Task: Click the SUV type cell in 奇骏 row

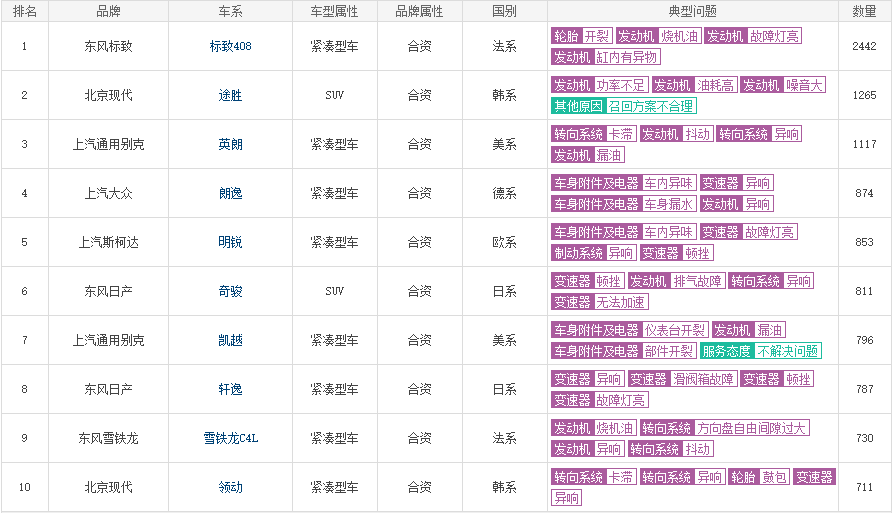Action: click(334, 291)
